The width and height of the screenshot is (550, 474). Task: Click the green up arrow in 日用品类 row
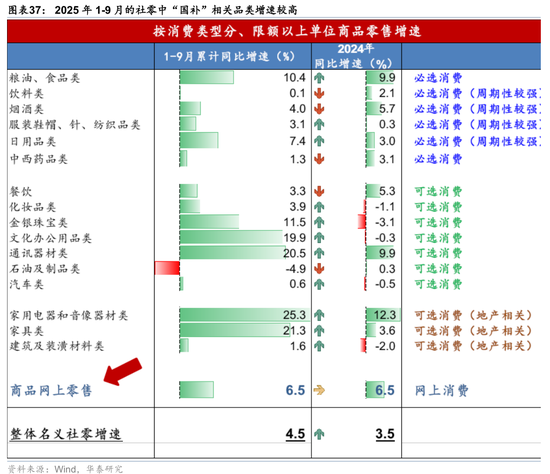click(319, 141)
